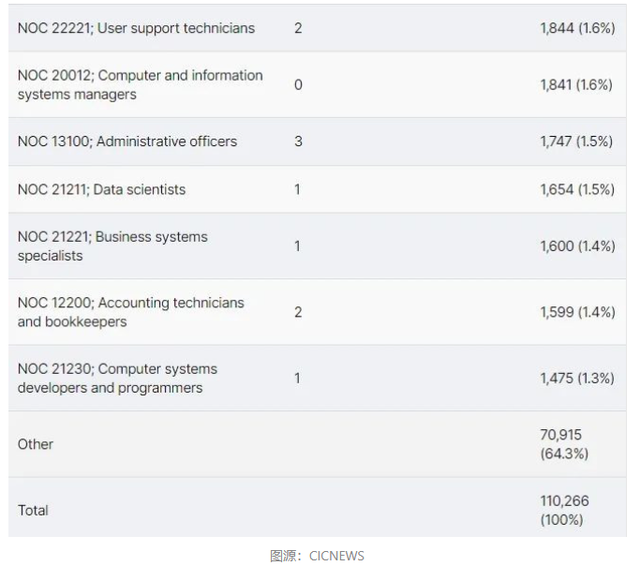Click Accounting technicians and bookkeepers label

pos(130,312)
